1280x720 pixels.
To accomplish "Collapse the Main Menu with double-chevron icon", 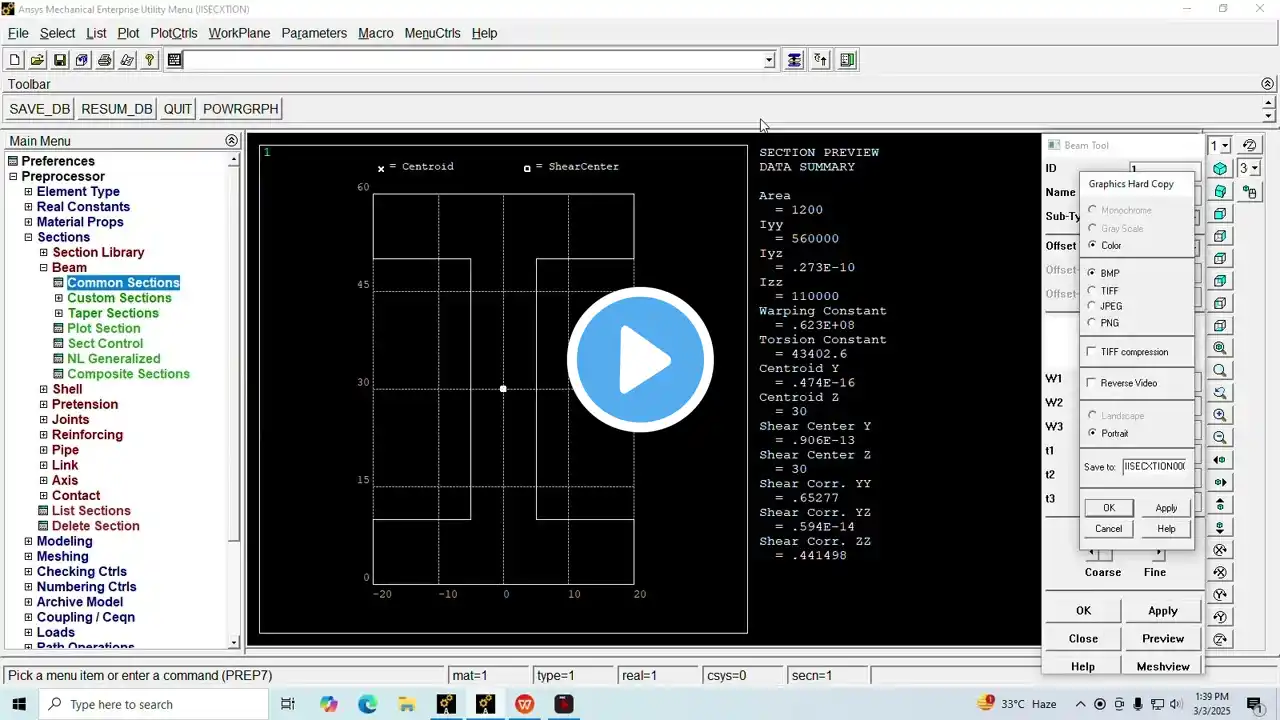I will [x=232, y=141].
